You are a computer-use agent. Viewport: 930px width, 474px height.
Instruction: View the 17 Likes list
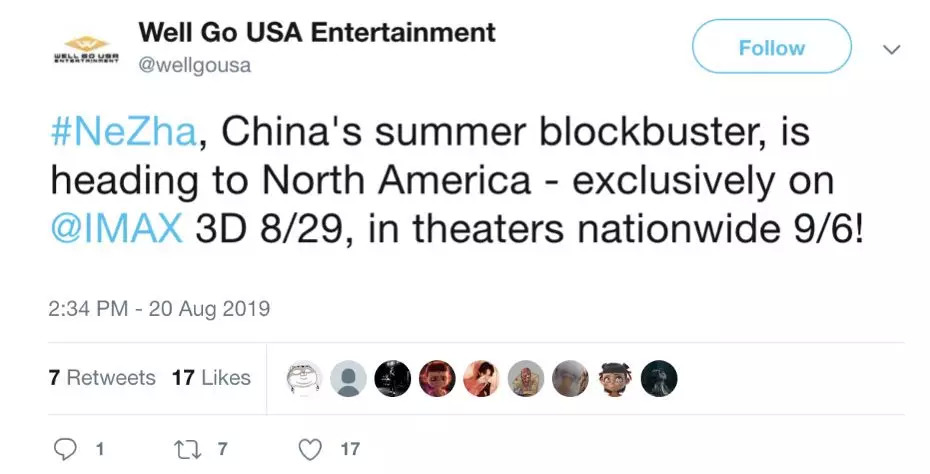pyautogui.click(x=211, y=378)
